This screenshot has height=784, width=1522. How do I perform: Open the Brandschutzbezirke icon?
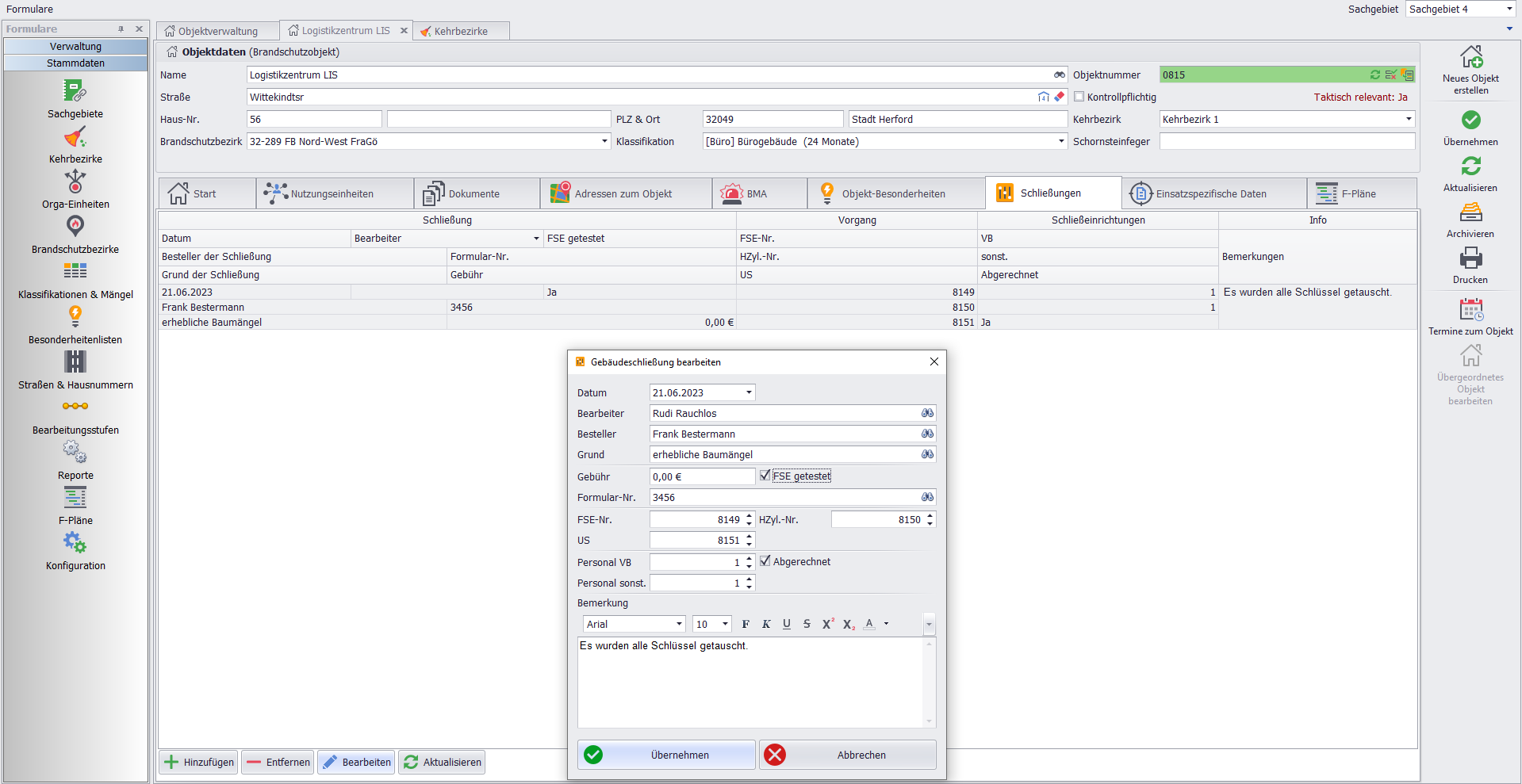pos(75,227)
